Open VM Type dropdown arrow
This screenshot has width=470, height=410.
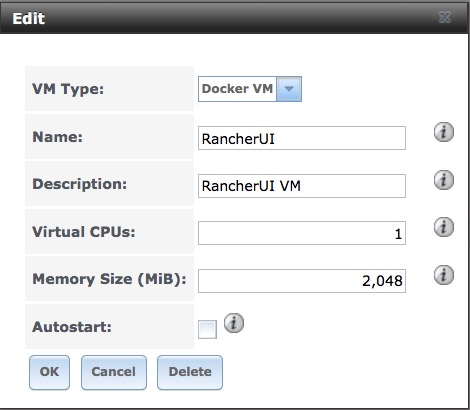coord(289,89)
